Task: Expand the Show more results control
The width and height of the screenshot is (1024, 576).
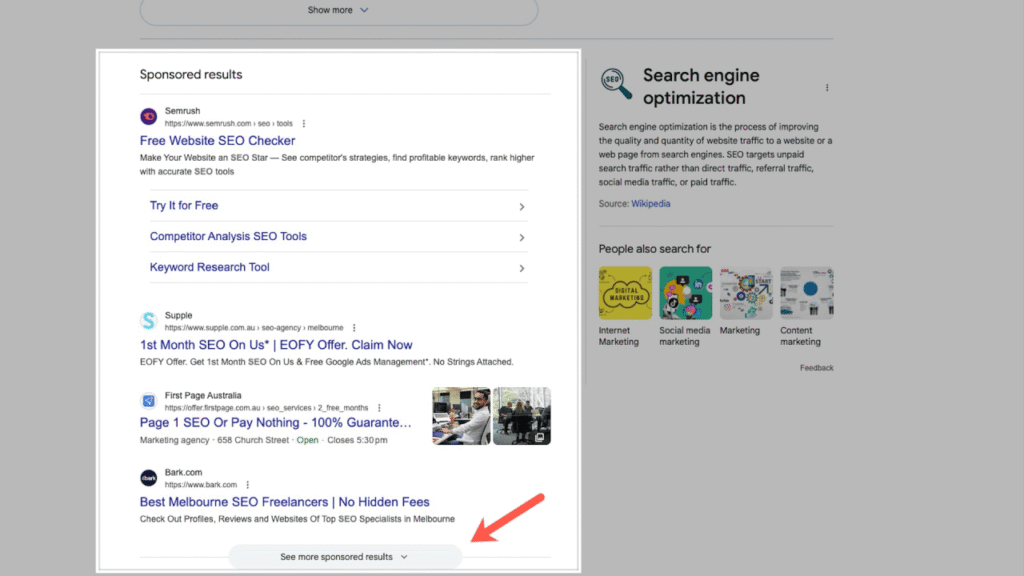Action: pos(338,11)
